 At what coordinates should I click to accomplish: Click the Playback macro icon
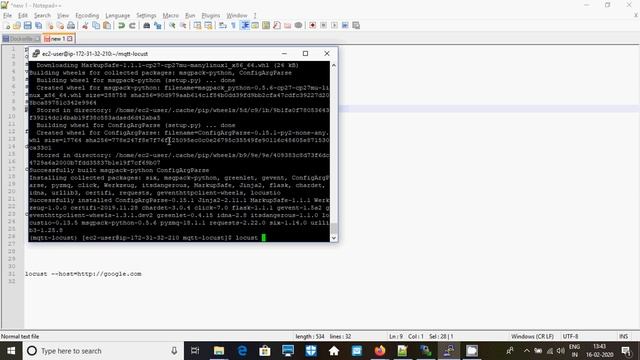click(x=334, y=25)
